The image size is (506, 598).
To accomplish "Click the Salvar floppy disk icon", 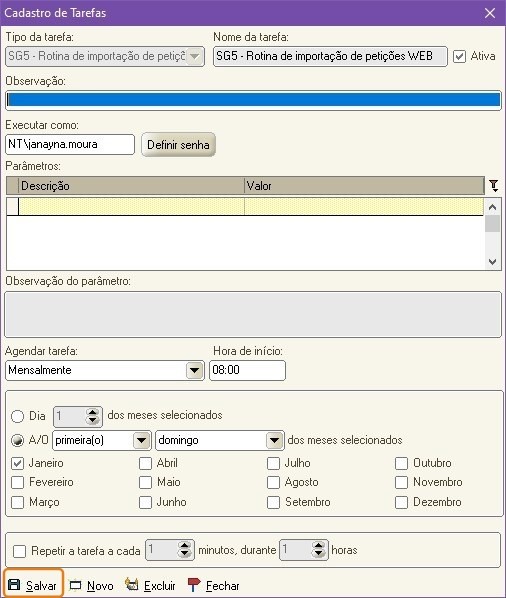I will point(14,585).
